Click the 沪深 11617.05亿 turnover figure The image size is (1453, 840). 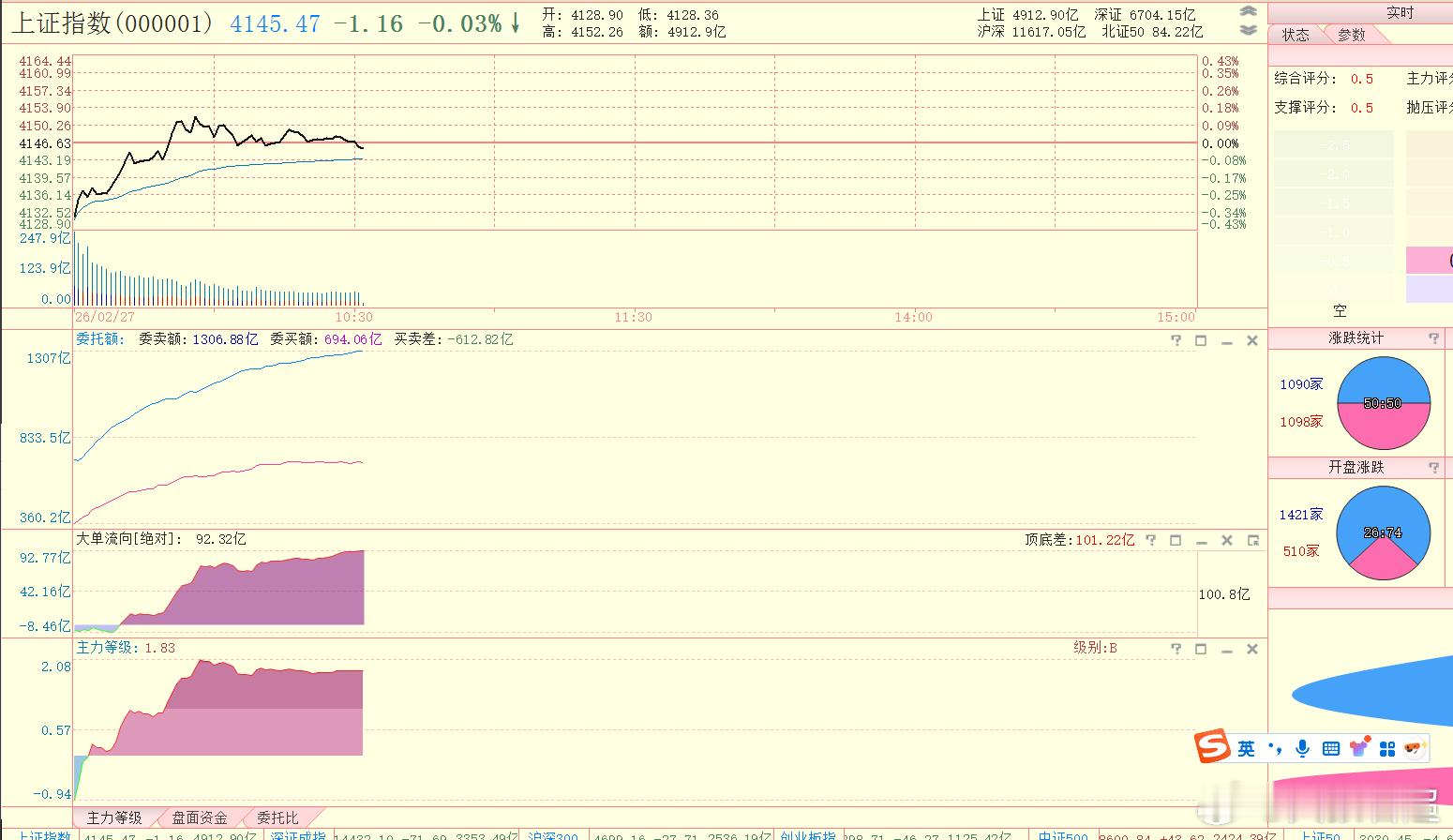pyautogui.click(x=1031, y=32)
